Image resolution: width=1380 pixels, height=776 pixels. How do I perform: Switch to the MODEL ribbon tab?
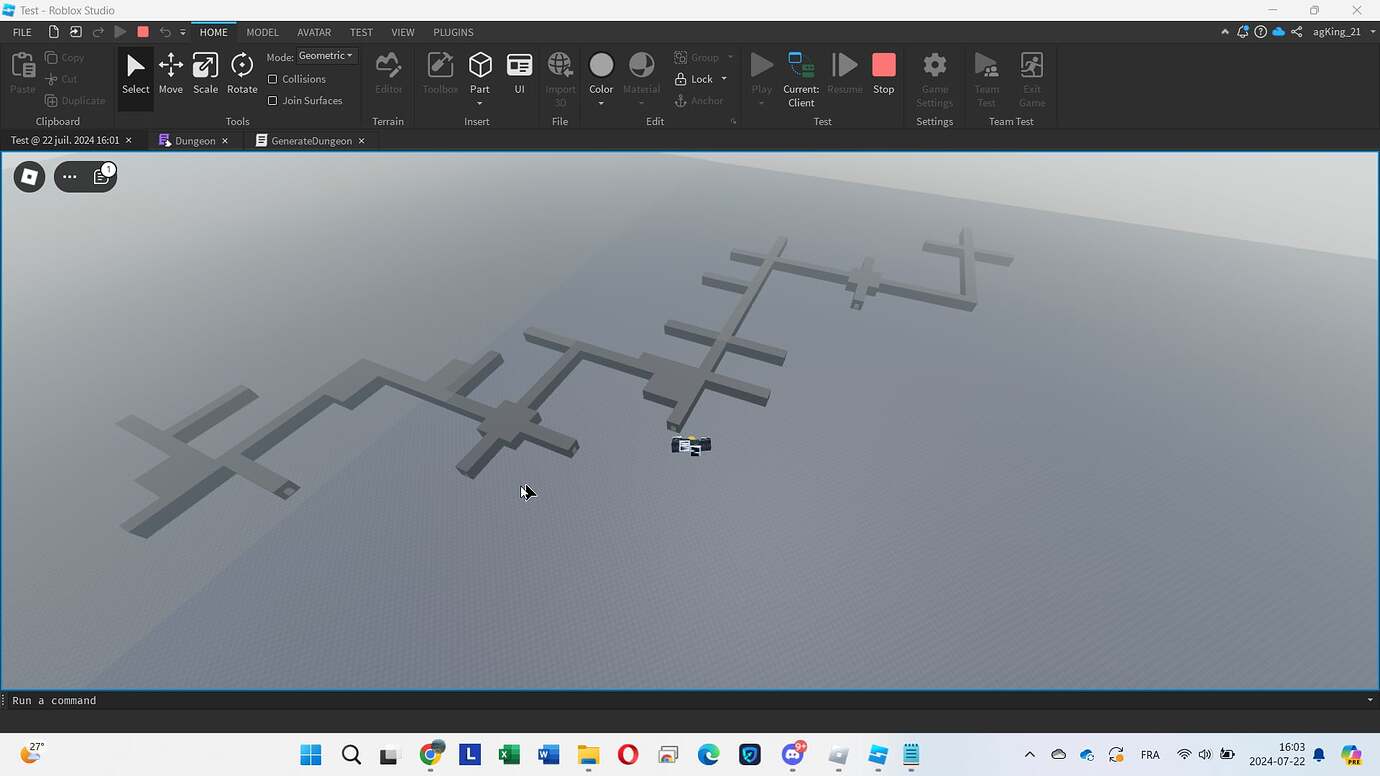pyautogui.click(x=262, y=31)
